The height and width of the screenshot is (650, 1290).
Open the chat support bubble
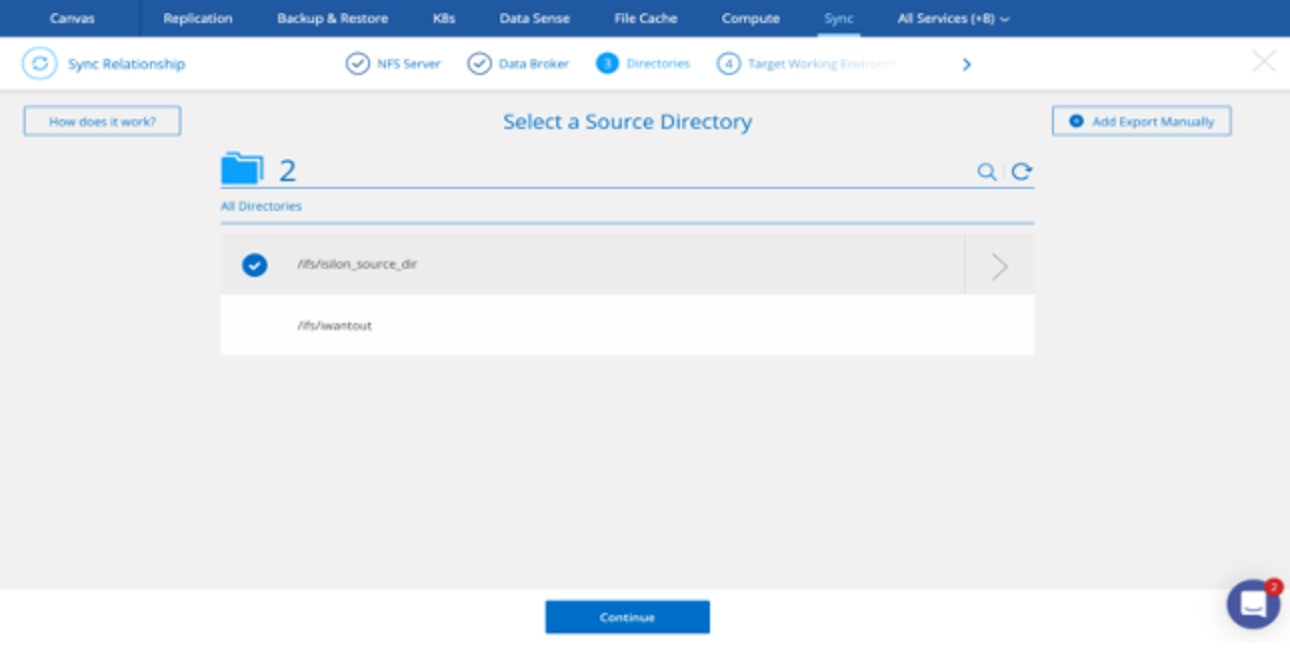point(1253,604)
